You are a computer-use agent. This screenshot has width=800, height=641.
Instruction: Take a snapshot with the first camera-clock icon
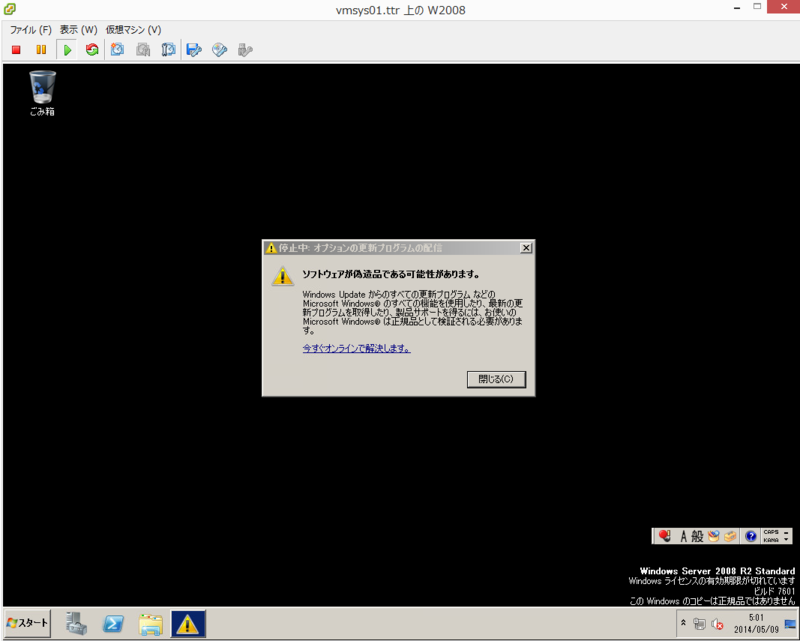click(117, 50)
